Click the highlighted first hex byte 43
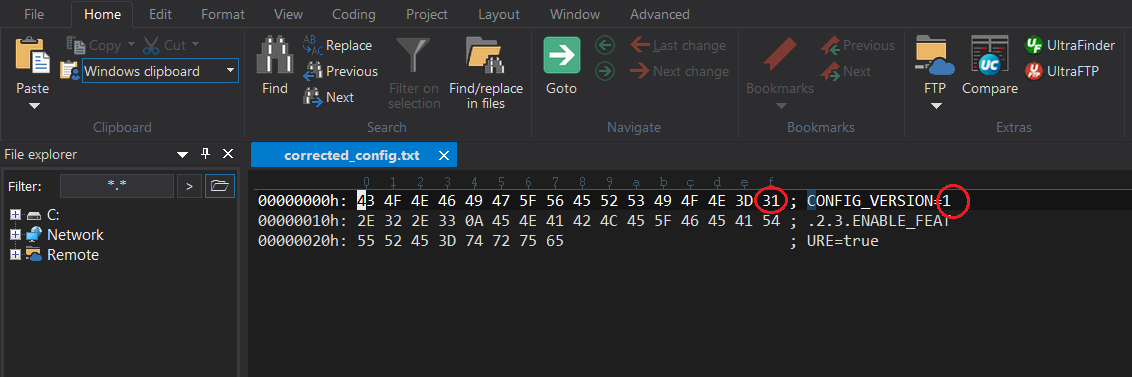1132x377 pixels. [366, 201]
